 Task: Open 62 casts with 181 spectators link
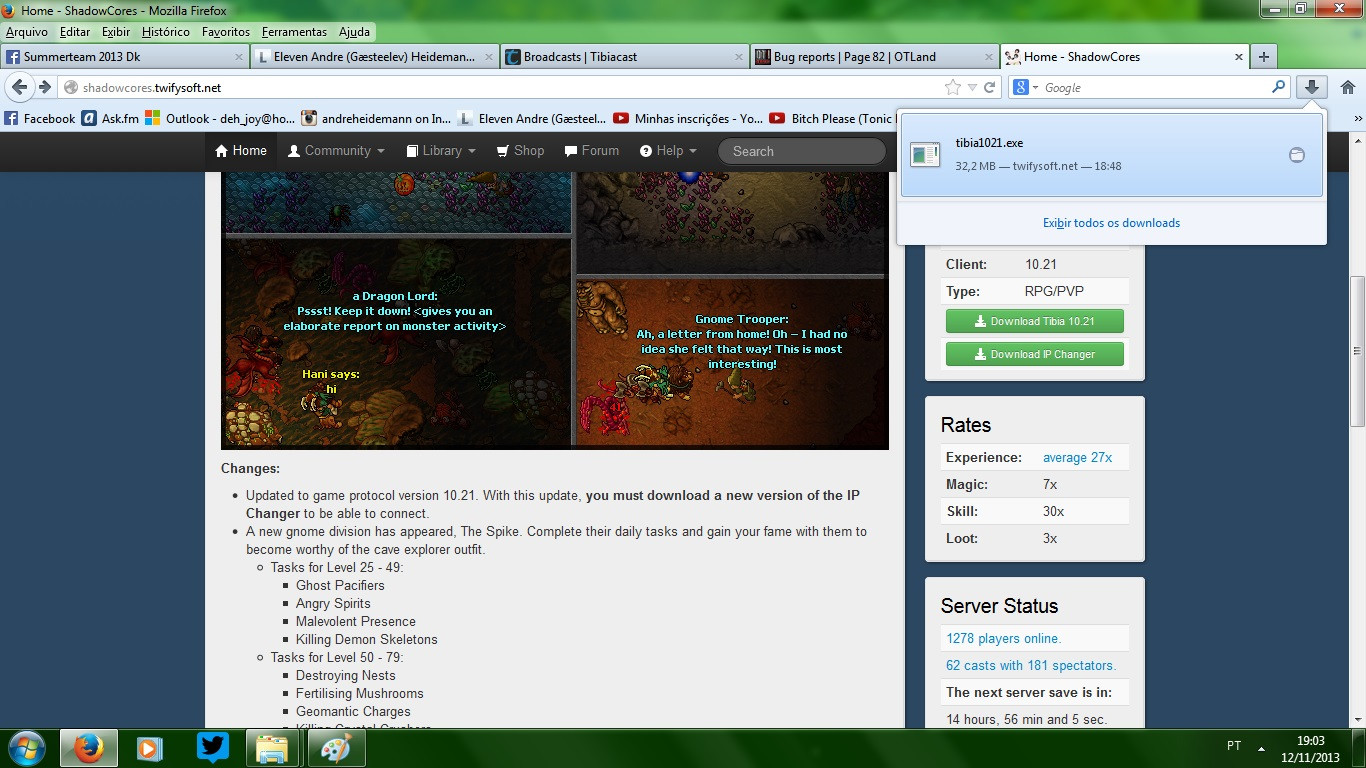pos(1031,665)
